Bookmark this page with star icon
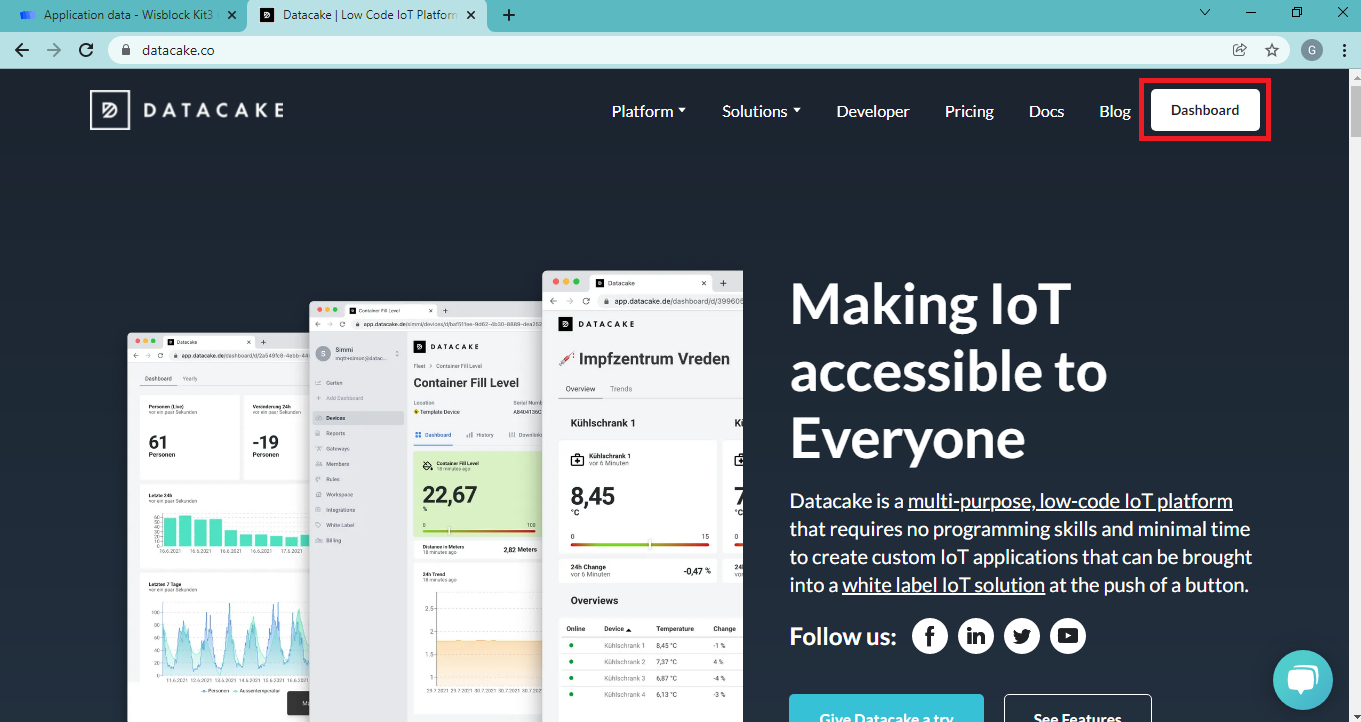This screenshot has width=1361, height=722. coord(1272,50)
